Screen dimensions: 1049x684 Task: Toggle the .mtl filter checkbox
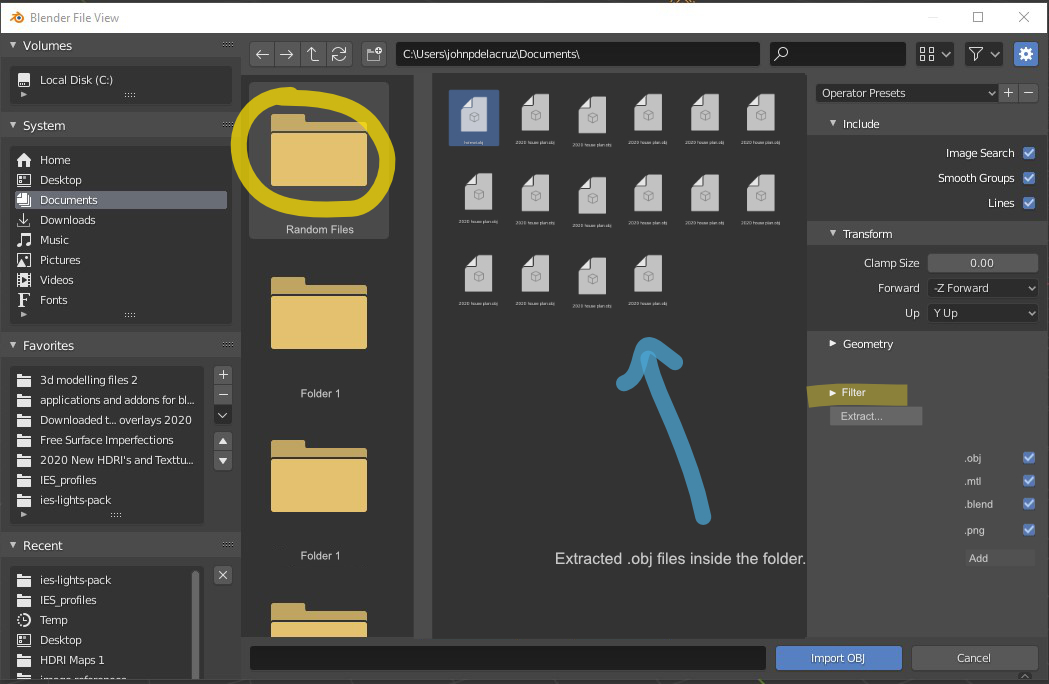(1029, 481)
